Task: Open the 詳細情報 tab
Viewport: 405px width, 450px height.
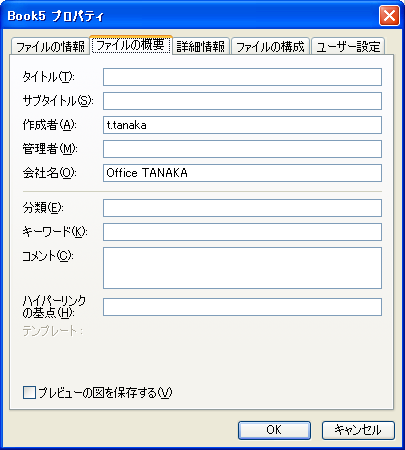Action: (x=201, y=46)
